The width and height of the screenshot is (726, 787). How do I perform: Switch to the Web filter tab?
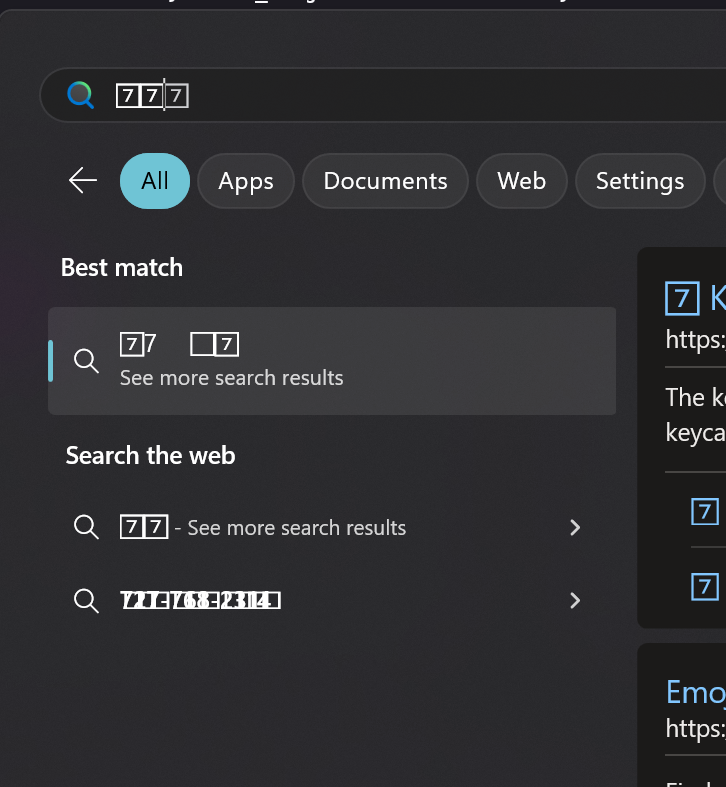[x=521, y=181]
